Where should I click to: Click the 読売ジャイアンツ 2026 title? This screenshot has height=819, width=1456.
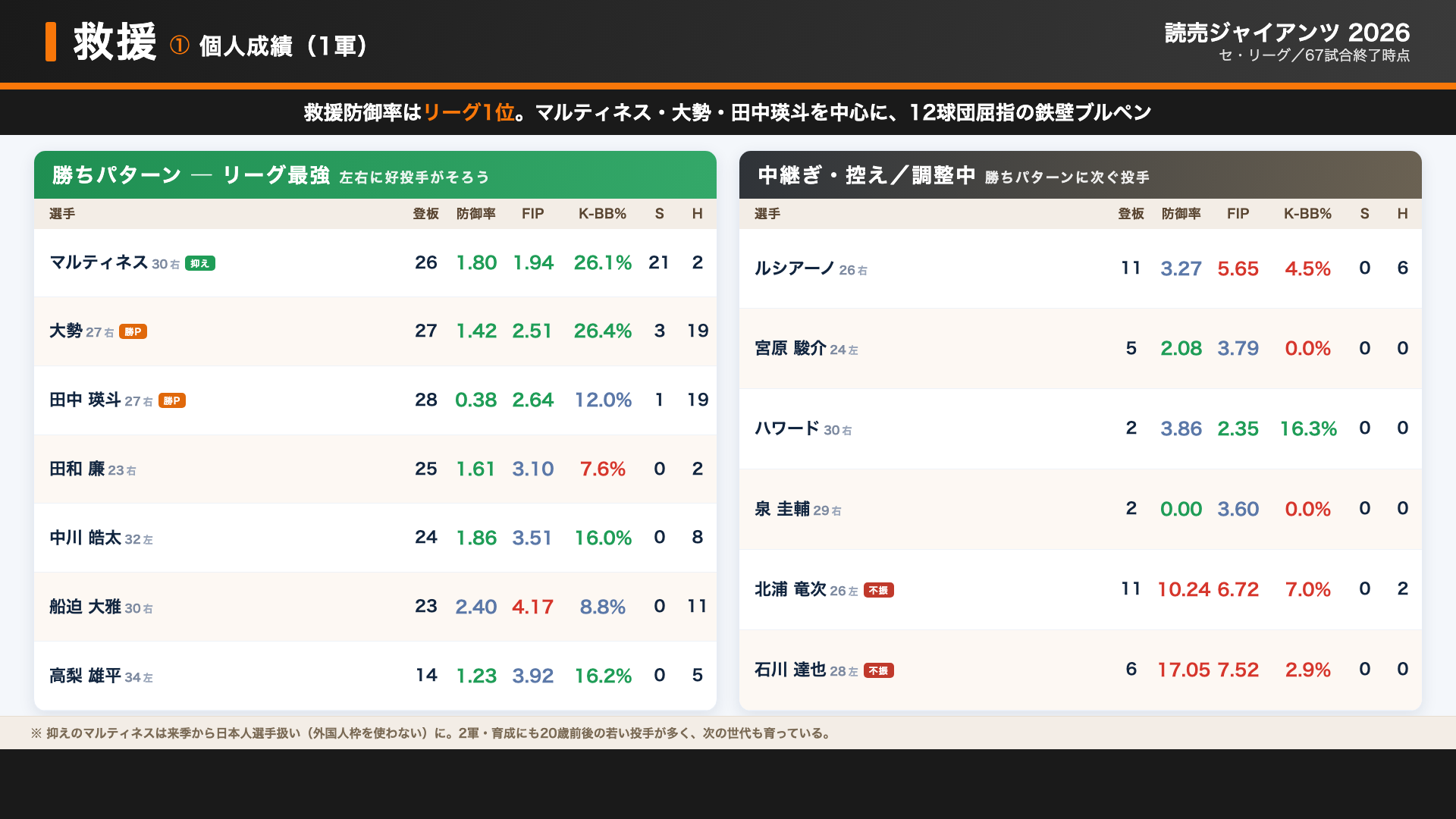(1287, 33)
